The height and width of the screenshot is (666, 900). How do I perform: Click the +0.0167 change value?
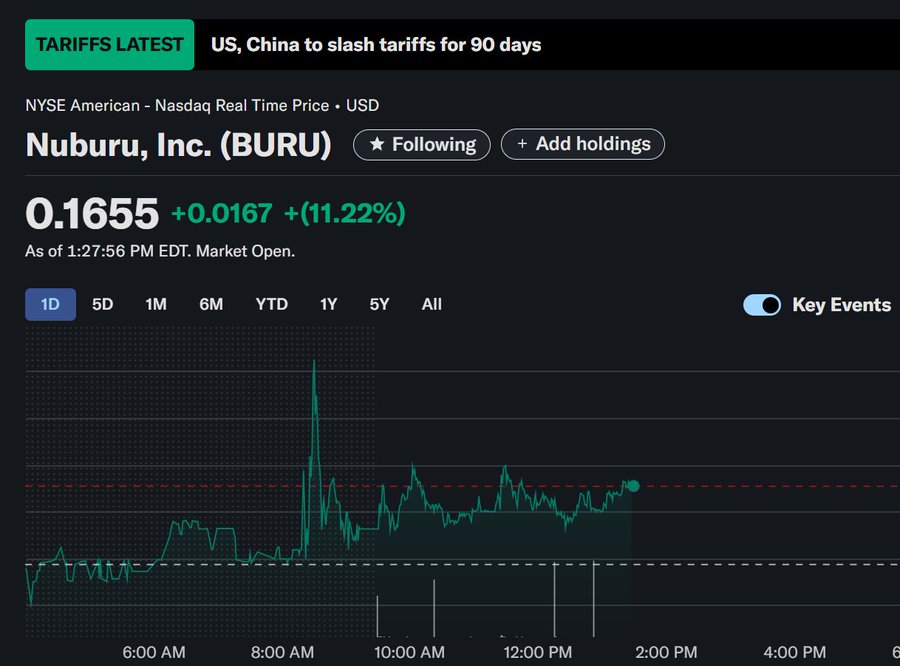point(222,214)
